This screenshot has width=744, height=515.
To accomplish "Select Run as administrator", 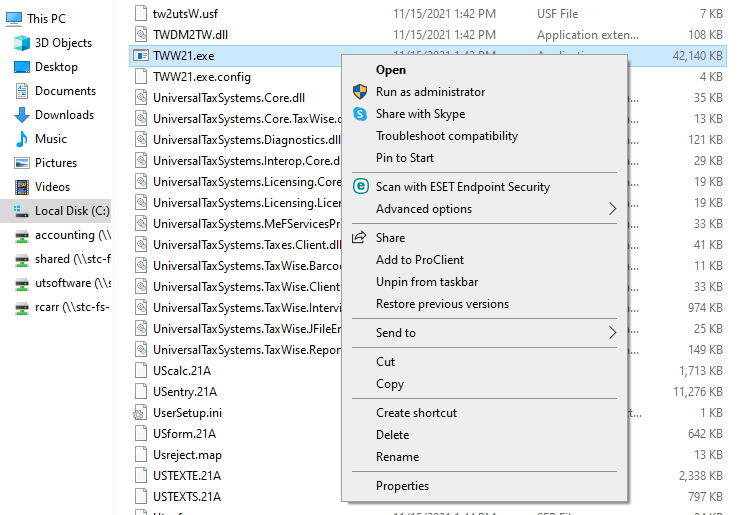I will (430, 92).
